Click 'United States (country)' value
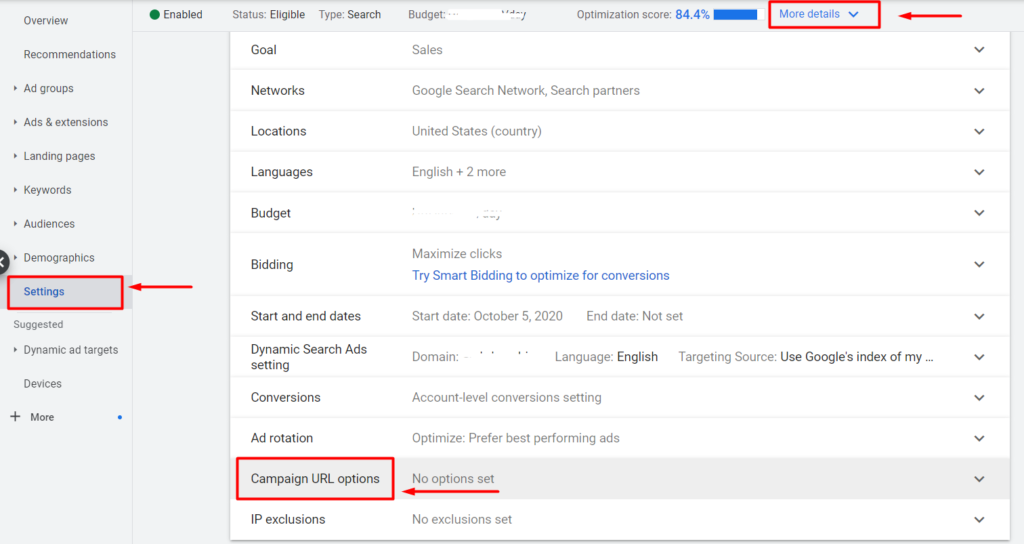This screenshot has height=544, width=1024. click(477, 131)
